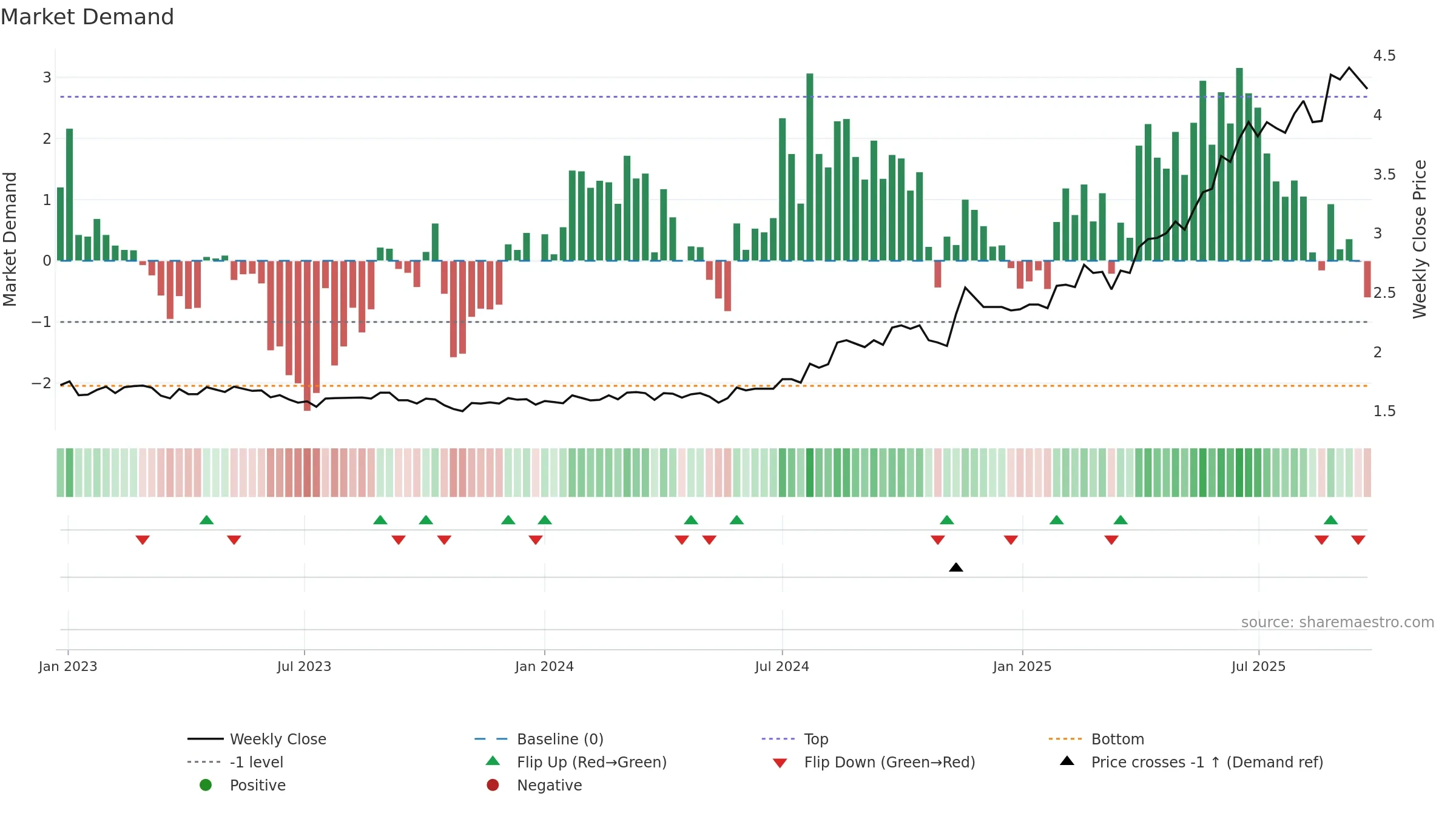Click the Jul 2024 axis label
This screenshot has height=819, width=1456.
782,666
